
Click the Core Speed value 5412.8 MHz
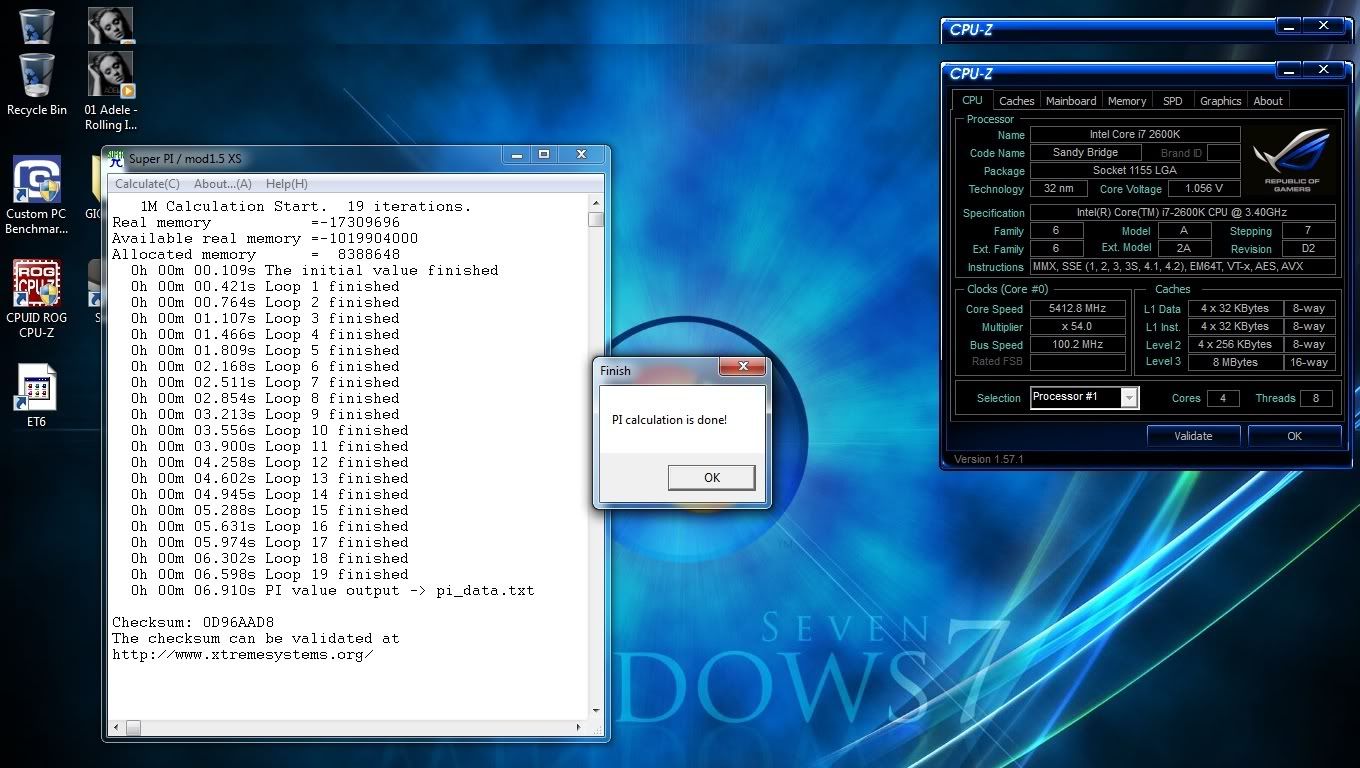[x=1076, y=309]
